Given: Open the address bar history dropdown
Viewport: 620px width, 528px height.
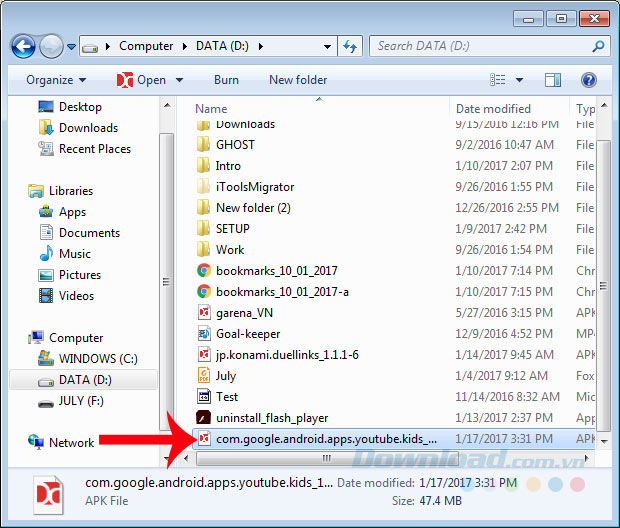Looking at the screenshot, I should (x=327, y=47).
